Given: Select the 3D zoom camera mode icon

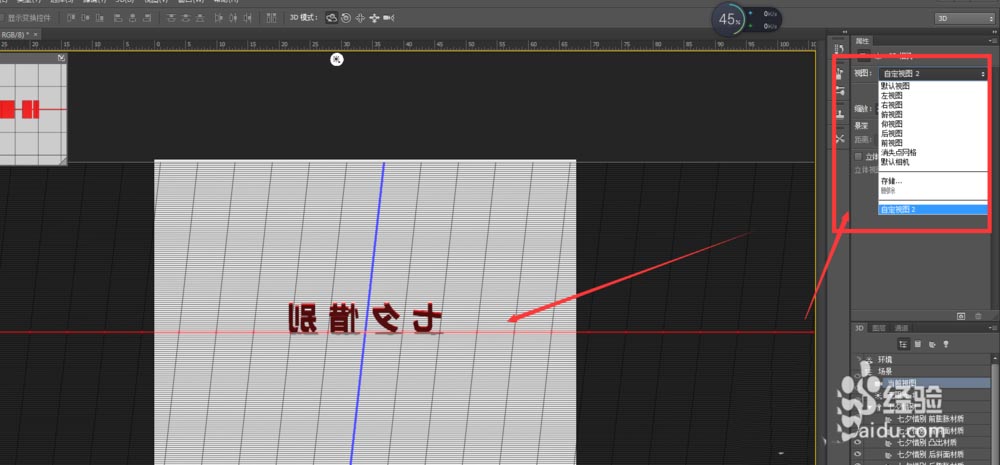Looking at the screenshot, I should point(388,18).
